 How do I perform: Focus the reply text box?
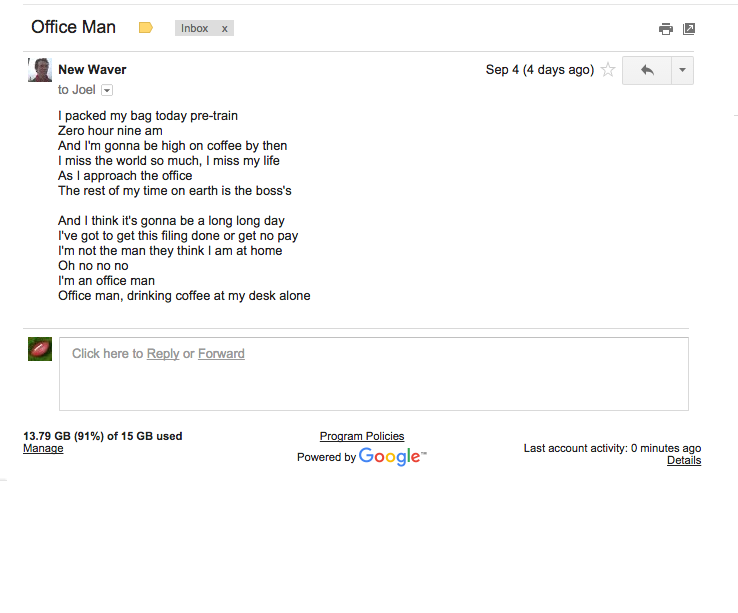(374, 374)
